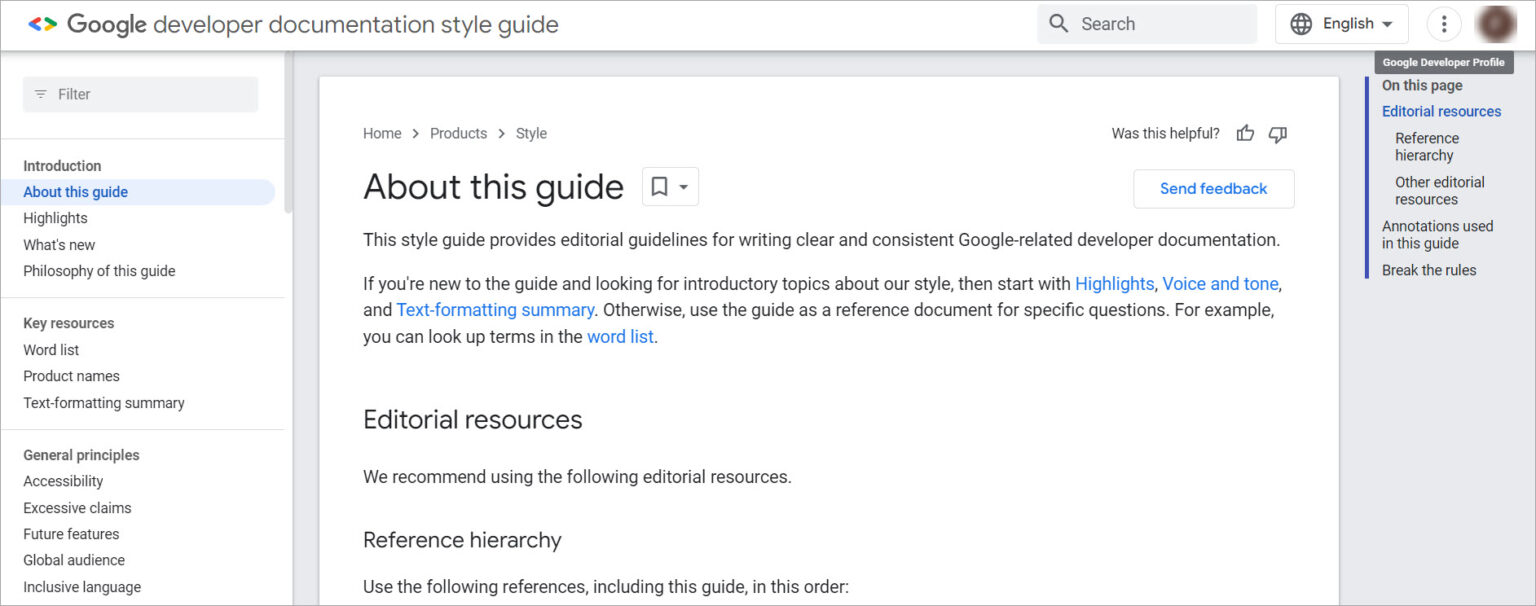The image size is (1536, 606).
Task: Open the three-dot overflow menu
Action: tap(1443, 23)
